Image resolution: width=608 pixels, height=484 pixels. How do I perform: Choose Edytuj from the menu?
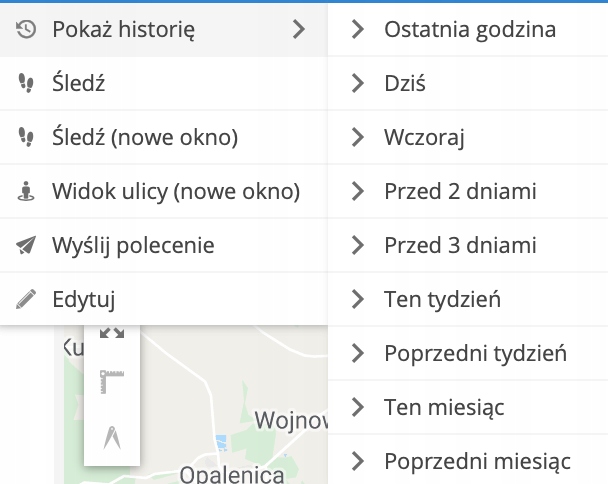coord(164,299)
